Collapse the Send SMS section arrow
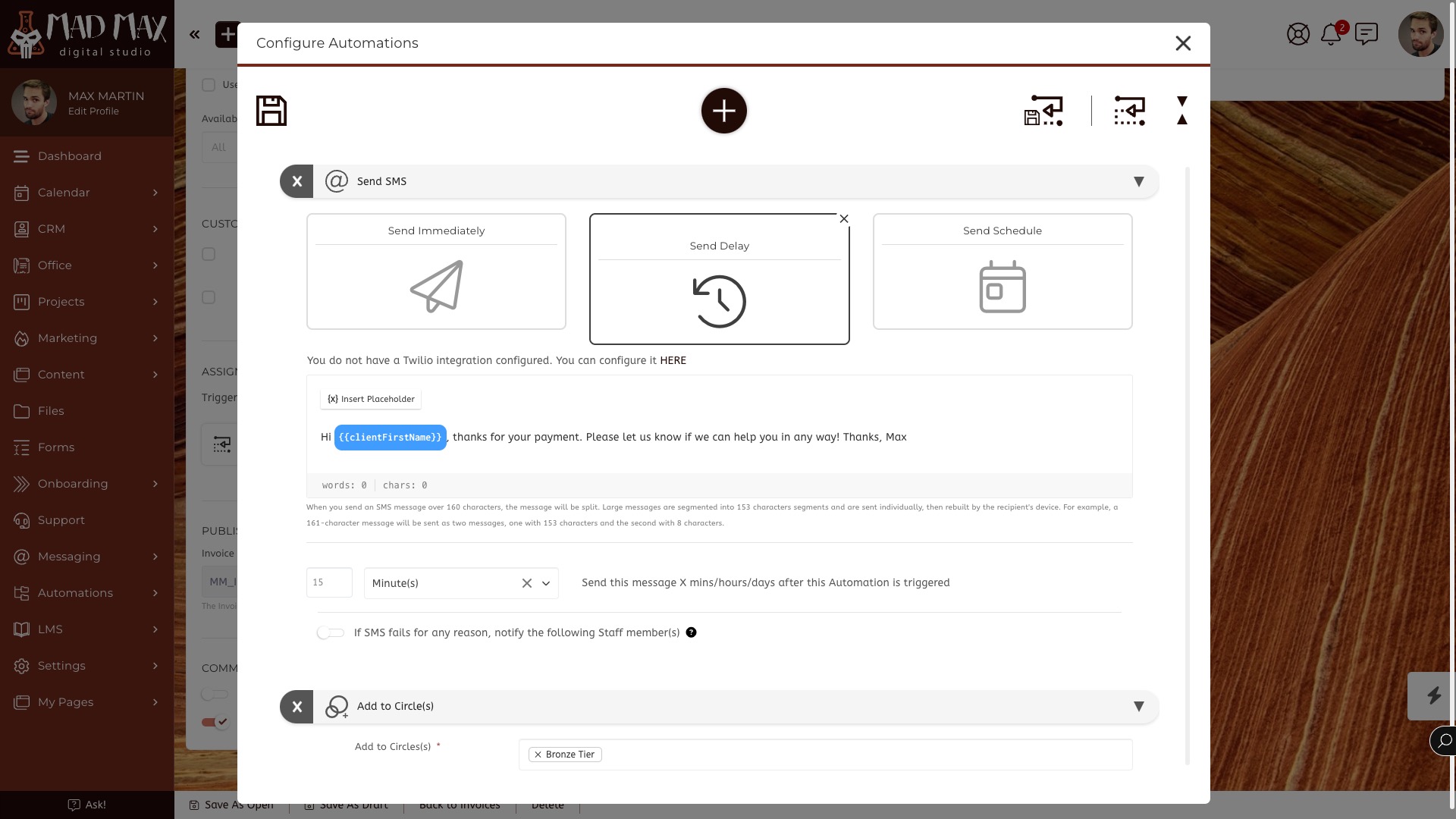Screen dimensions: 1456x819 pos(1138,182)
